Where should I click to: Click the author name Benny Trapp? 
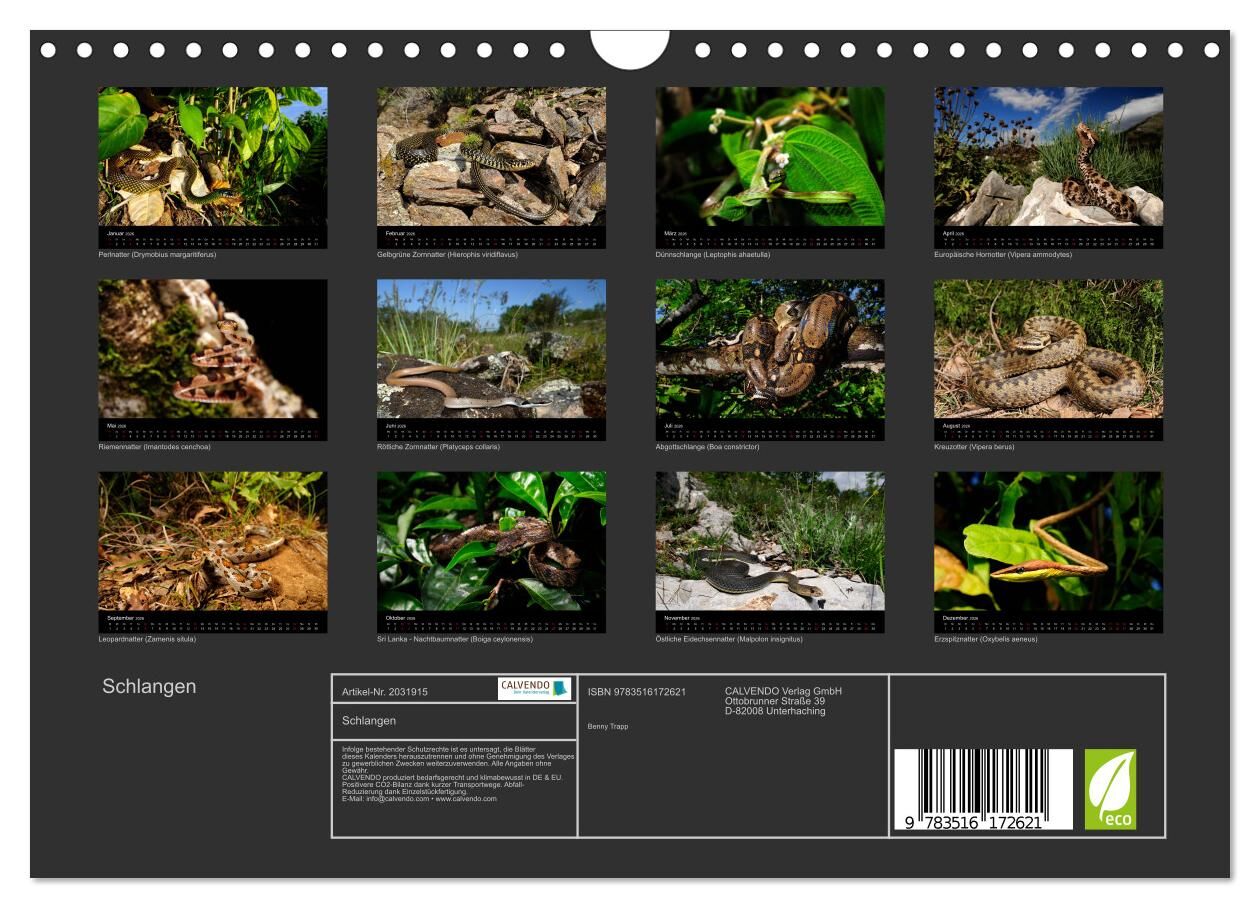[608, 726]
